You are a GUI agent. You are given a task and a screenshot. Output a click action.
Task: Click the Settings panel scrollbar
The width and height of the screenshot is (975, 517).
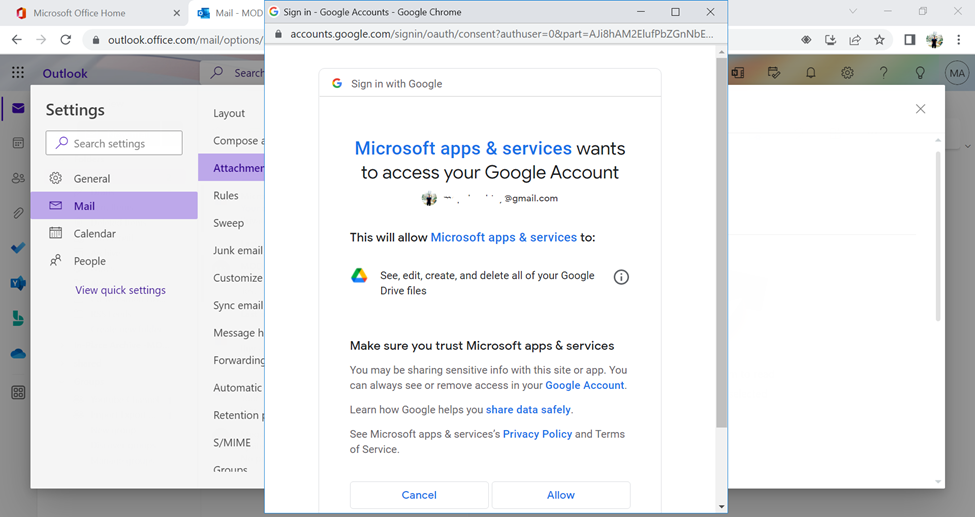point(938,236)
